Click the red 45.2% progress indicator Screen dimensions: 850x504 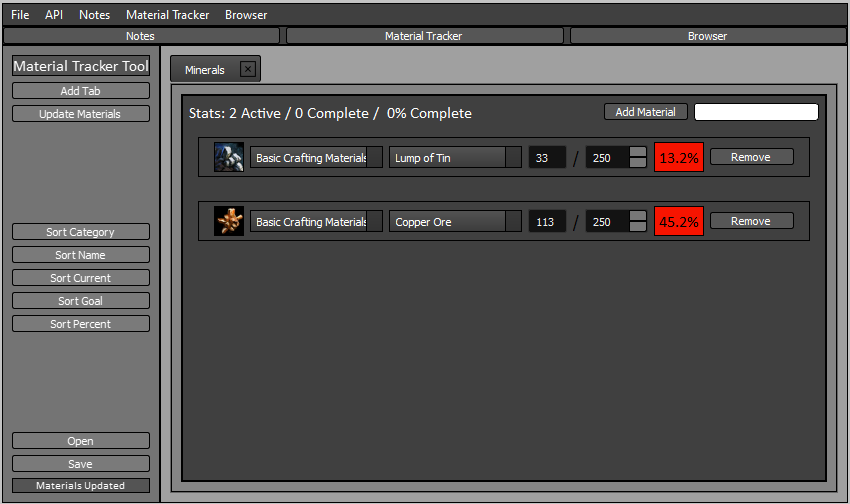(679, 221)
